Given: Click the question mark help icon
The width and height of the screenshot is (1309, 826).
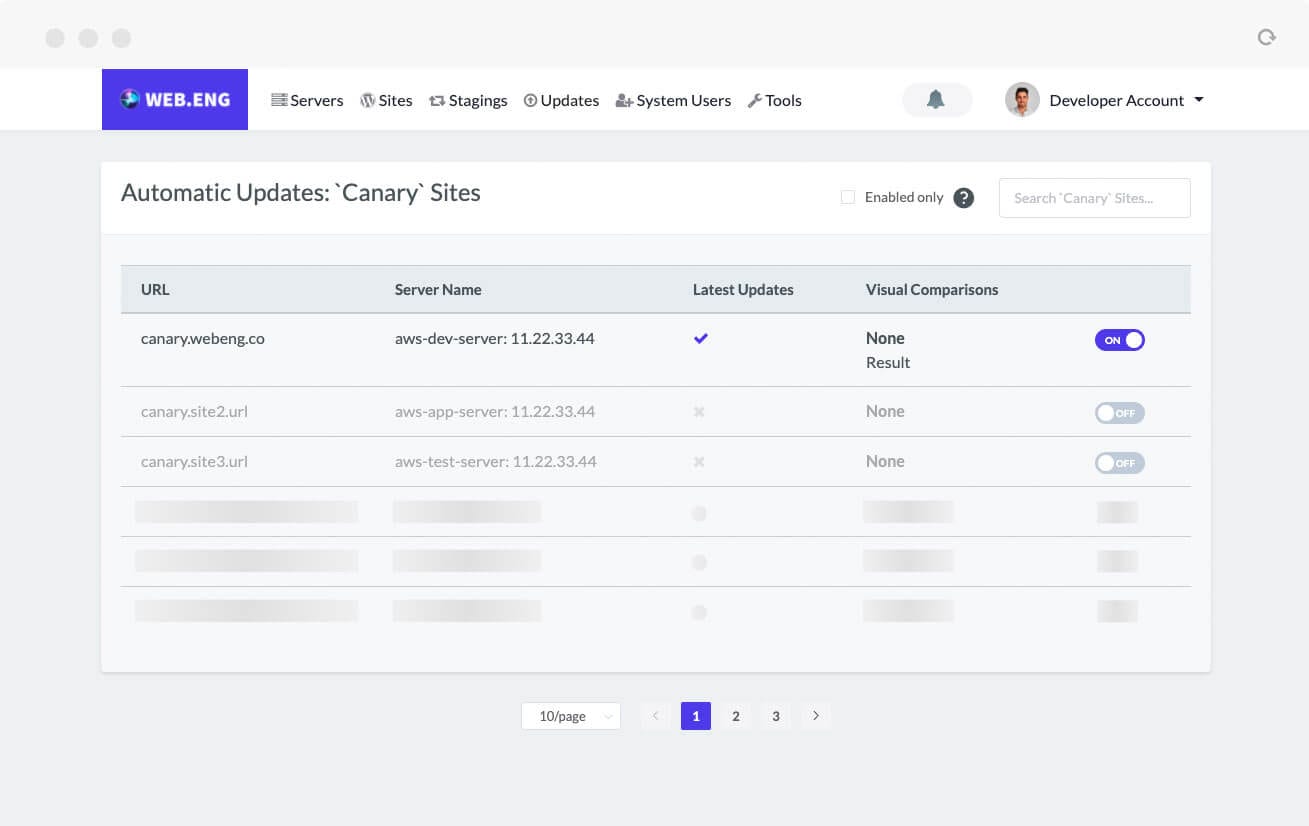Looking at the screenshot, I should (x=963, y=198).
